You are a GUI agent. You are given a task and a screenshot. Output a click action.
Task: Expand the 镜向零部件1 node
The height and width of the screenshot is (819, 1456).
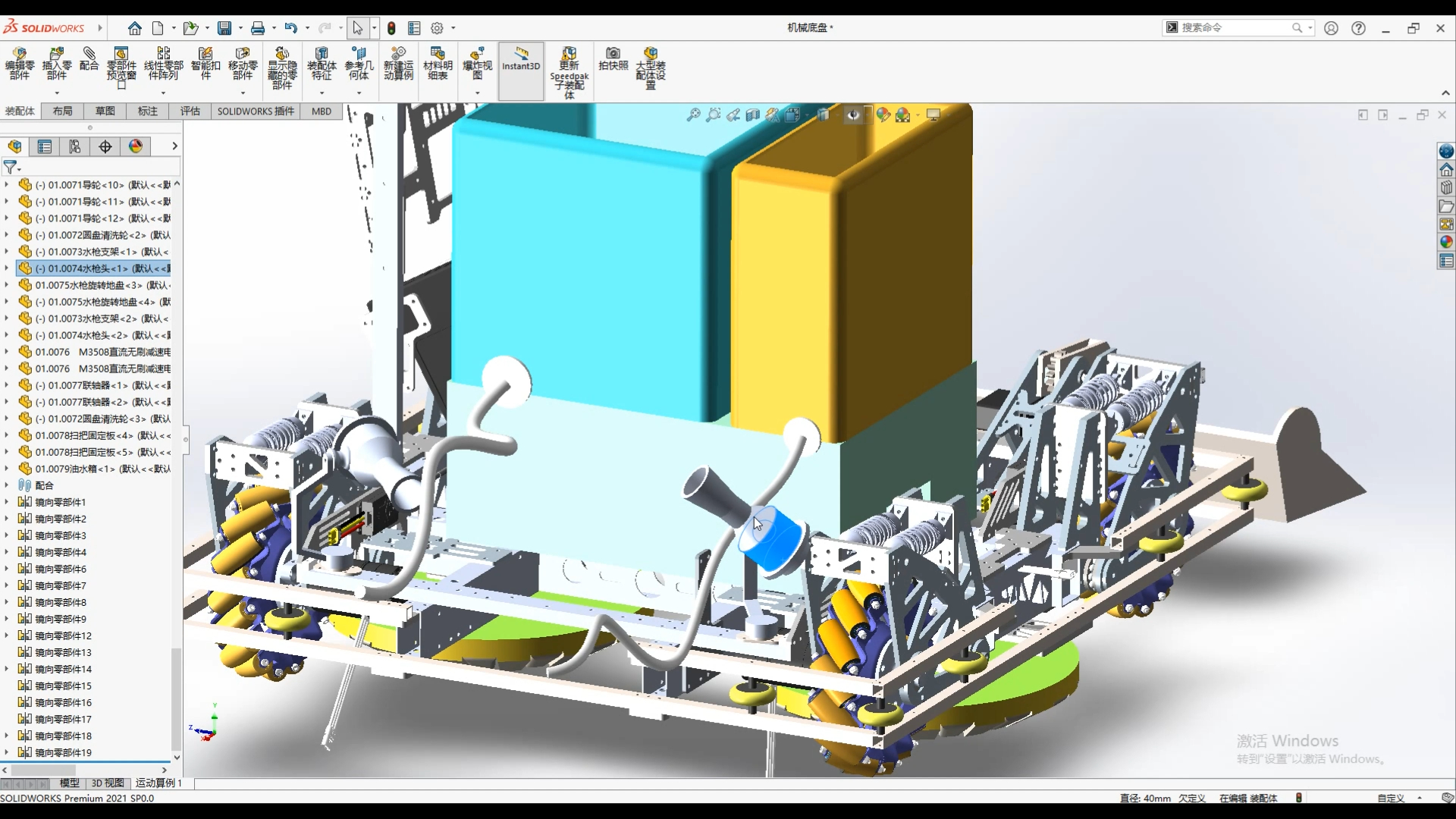[x=7, y=502]
